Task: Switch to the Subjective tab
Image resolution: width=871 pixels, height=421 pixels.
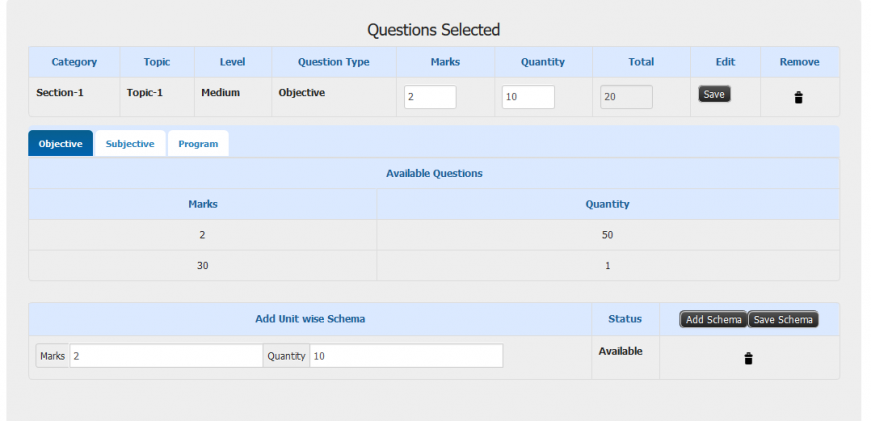Action: coord(130,144)
